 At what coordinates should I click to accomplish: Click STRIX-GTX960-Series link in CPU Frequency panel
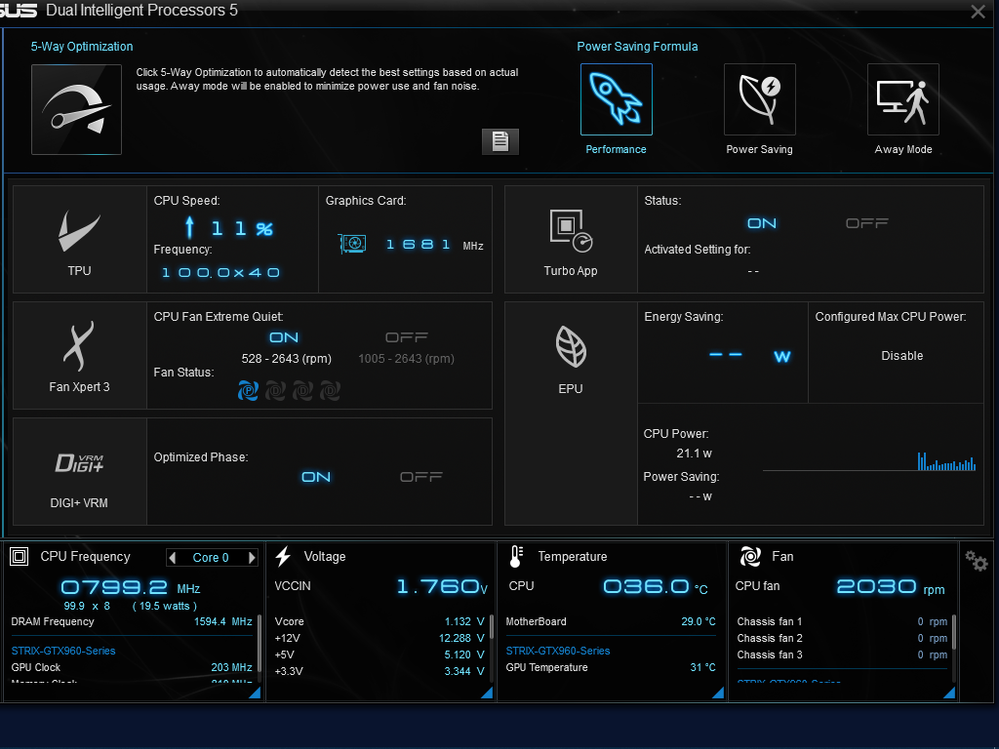coord(63,651)
